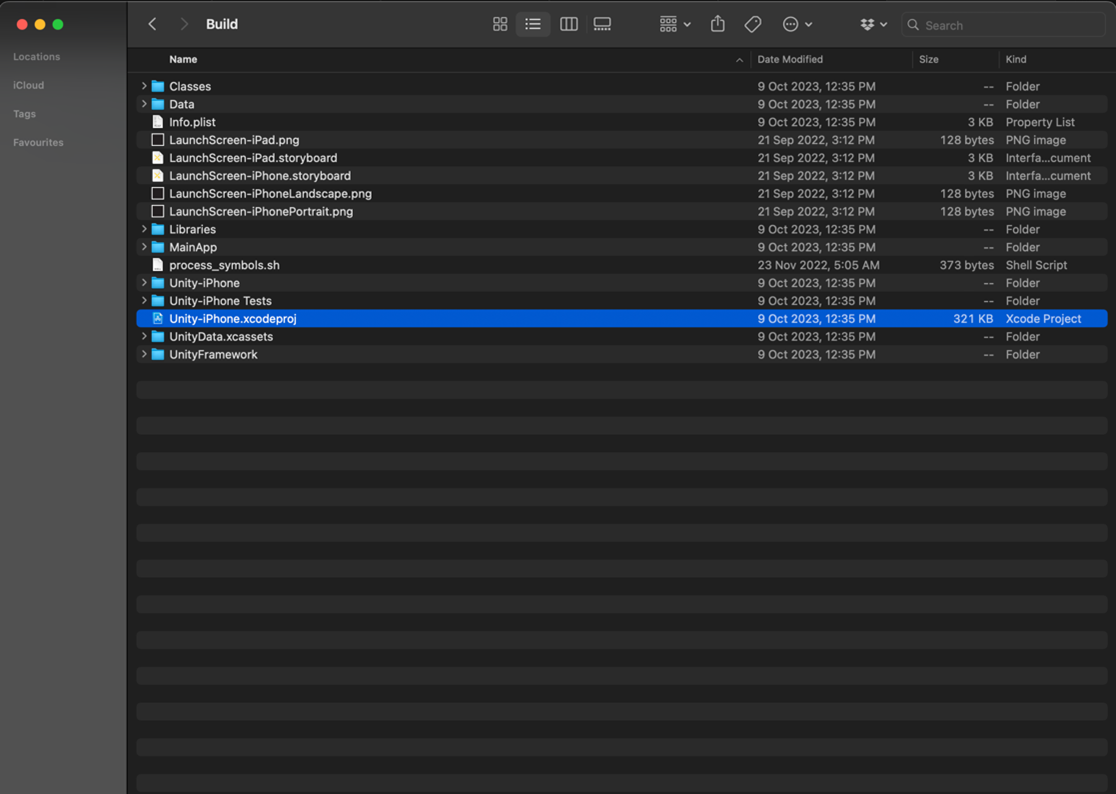
Task: Switch Finder to icon view
Action: pyautogui.click(x=500, y=24)
